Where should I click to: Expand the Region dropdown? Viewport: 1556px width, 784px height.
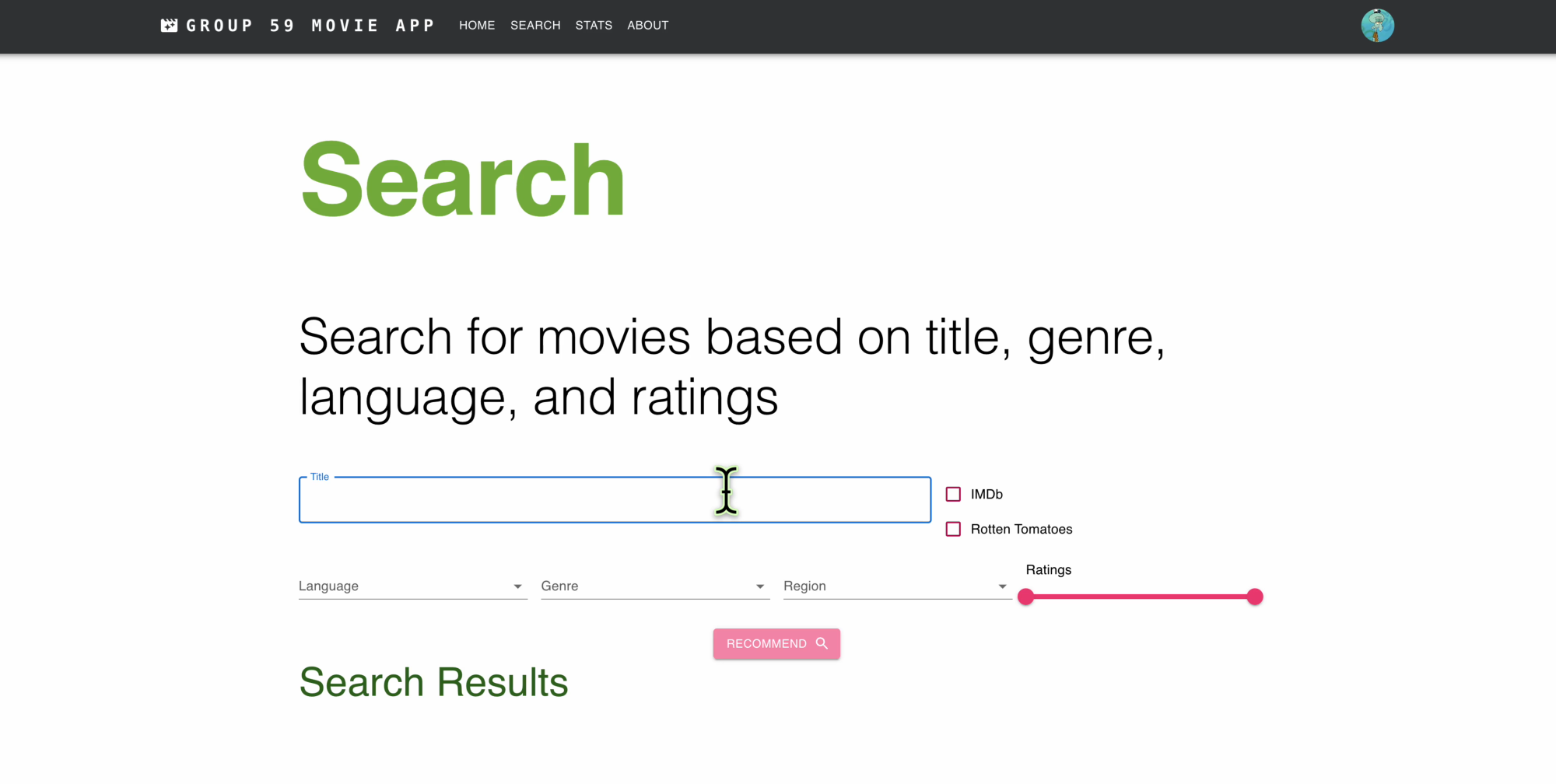coord(898,586)
